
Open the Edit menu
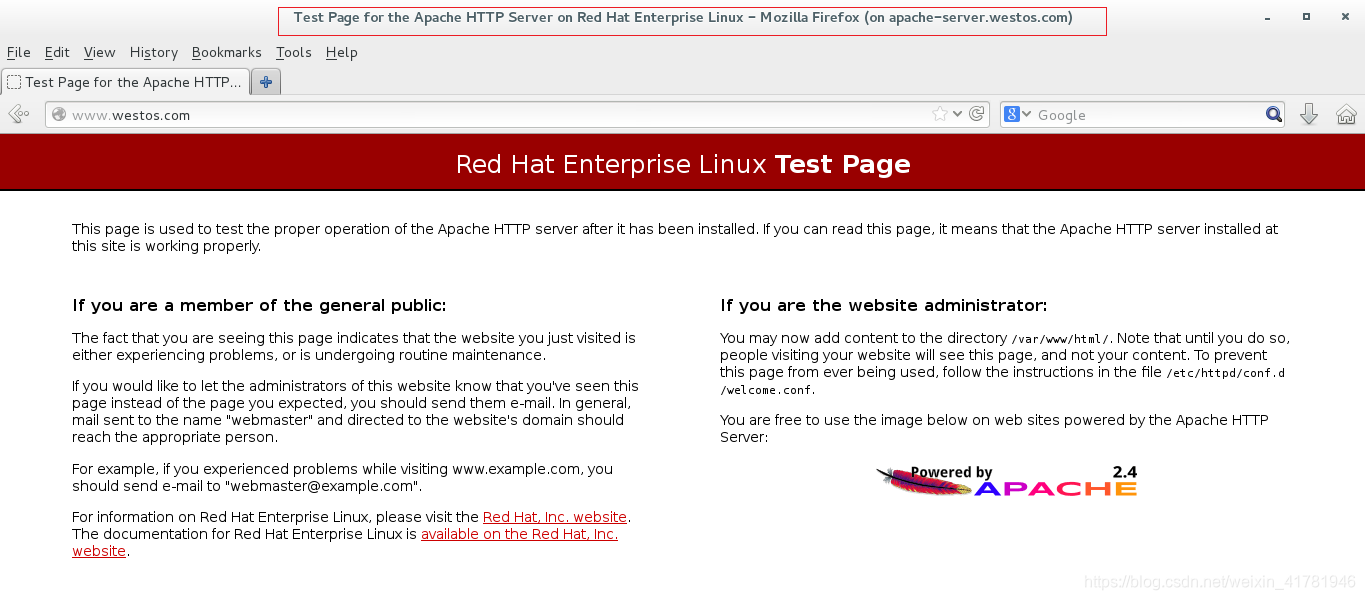click(57, 52)
